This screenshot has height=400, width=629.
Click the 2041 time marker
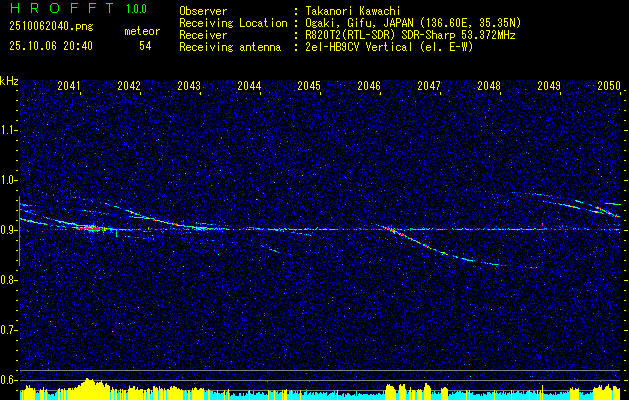pos(70,86)
